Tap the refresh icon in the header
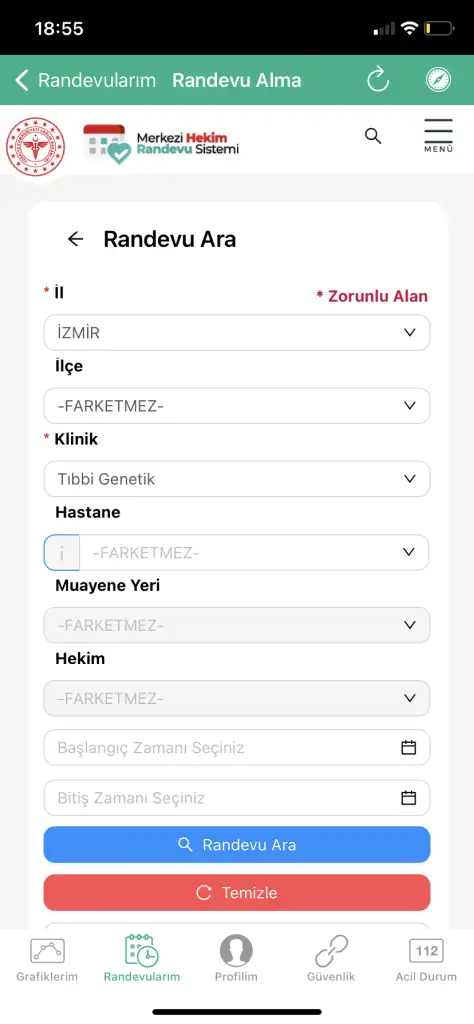 click(x=378, y=80)
